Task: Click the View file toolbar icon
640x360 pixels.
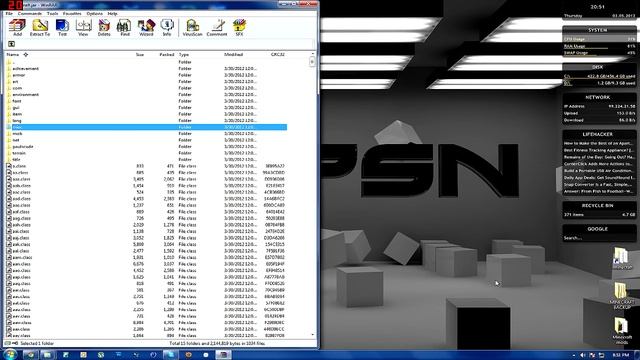Action: point(83,28)
